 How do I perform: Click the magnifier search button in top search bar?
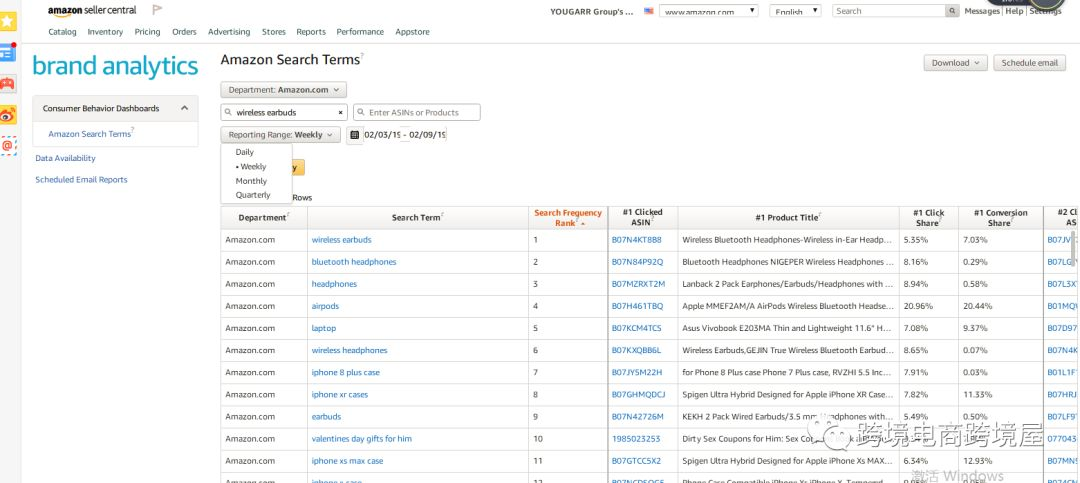tap(952, 11)
